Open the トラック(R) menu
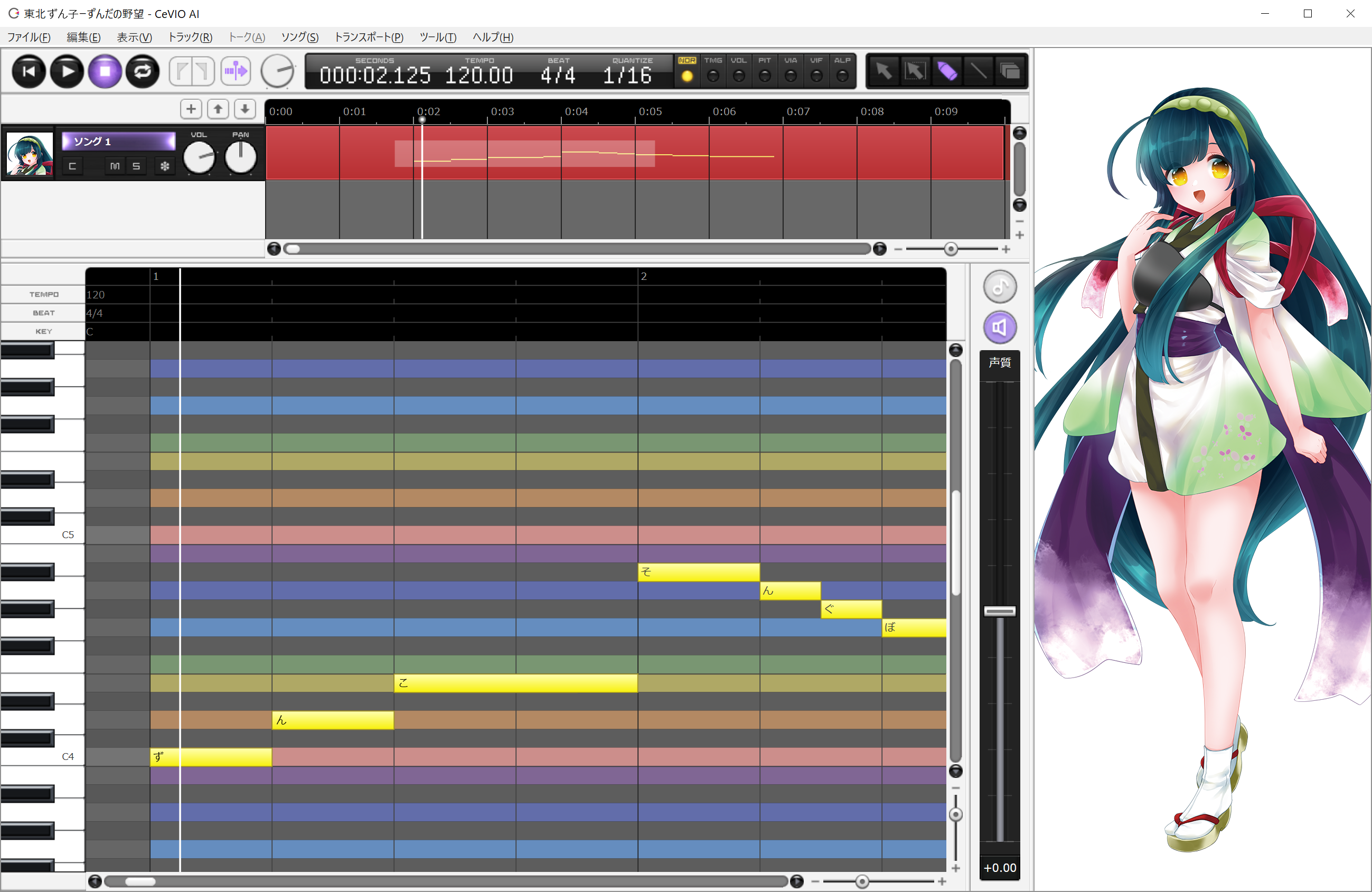Image resolution: width=1372 pixels, height=892 pixels. pos(190,37)
